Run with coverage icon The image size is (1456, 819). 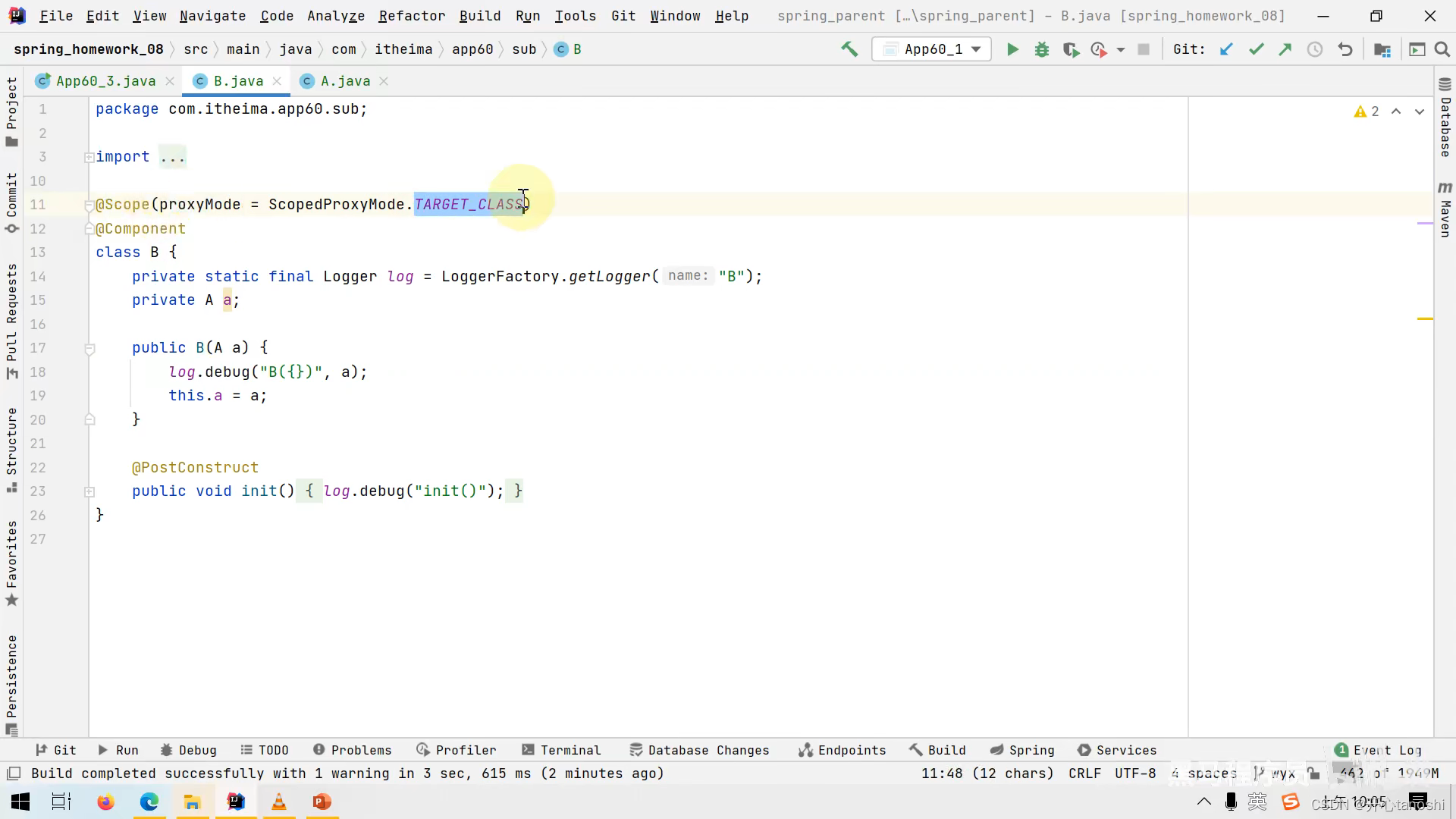coord(1071,49)
